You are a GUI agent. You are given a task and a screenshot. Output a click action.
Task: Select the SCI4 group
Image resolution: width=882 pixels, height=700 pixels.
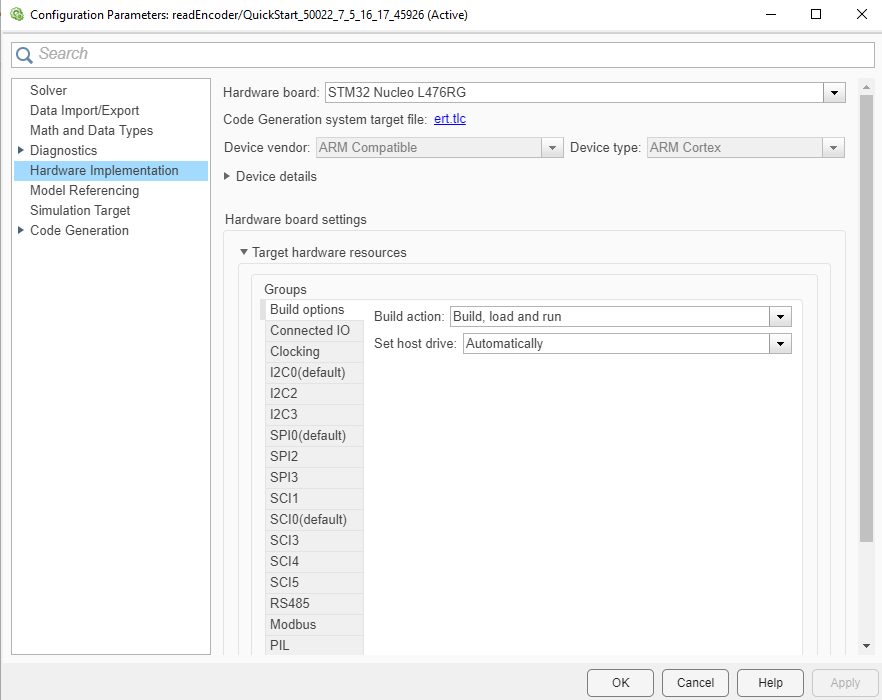pos(314,562)
